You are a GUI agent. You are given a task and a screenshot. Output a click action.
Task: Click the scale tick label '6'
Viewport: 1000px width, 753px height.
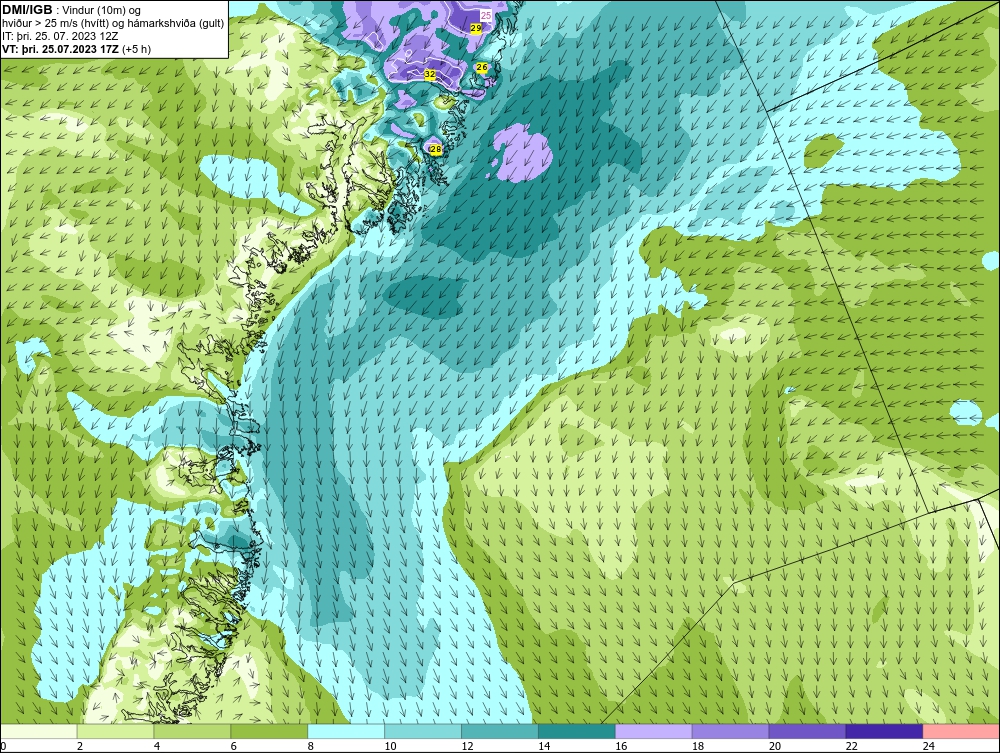coord(233,746)
